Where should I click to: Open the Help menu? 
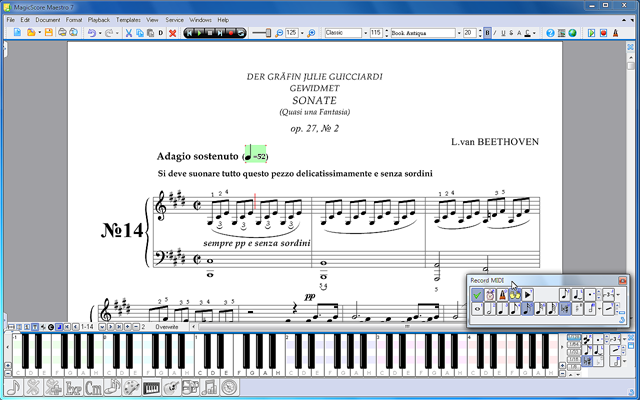point(223,20)
